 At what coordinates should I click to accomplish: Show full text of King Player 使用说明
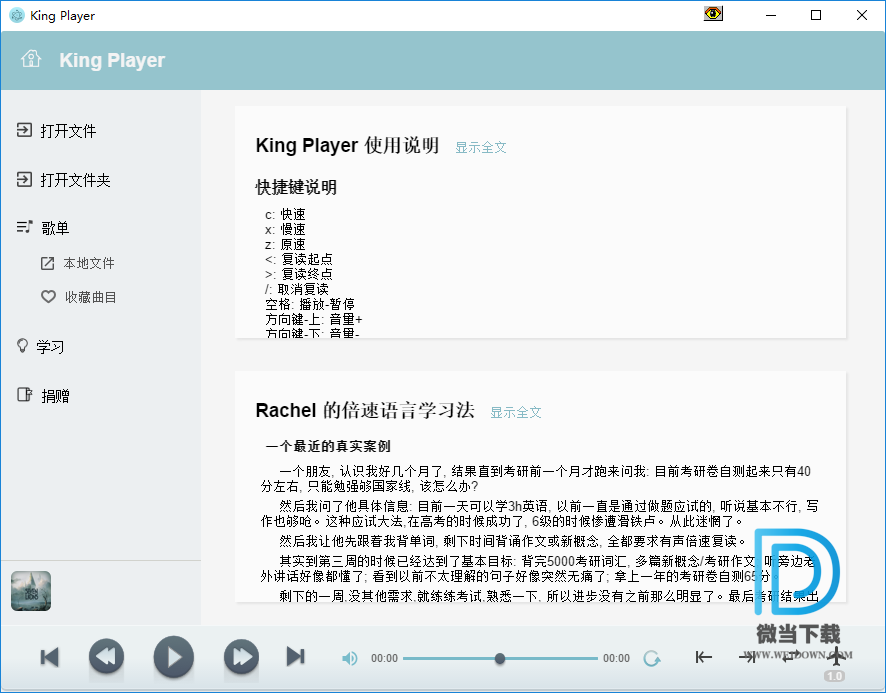click(481, 148)
